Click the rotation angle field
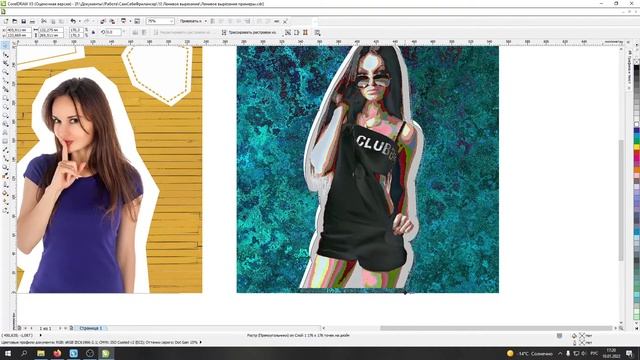 [x=113, y=32]
